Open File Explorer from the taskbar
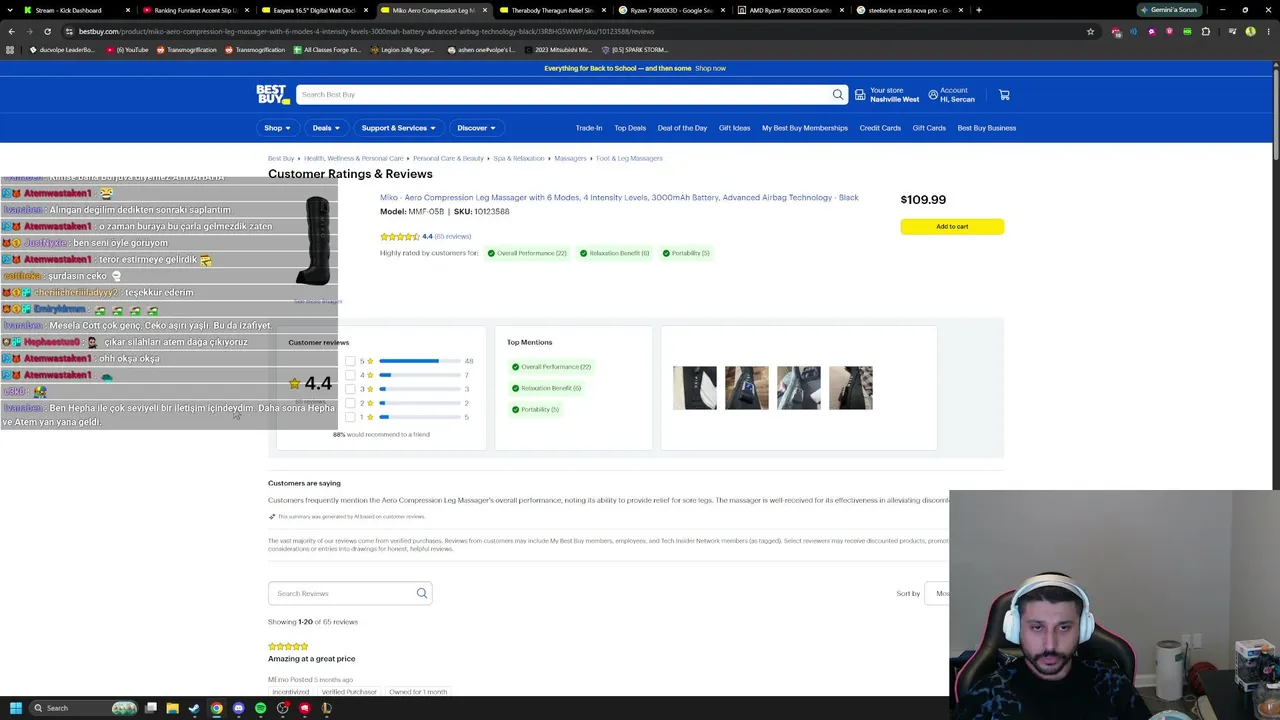The width and height of the screenshot is (1280, 720). [x=173, y=708]
